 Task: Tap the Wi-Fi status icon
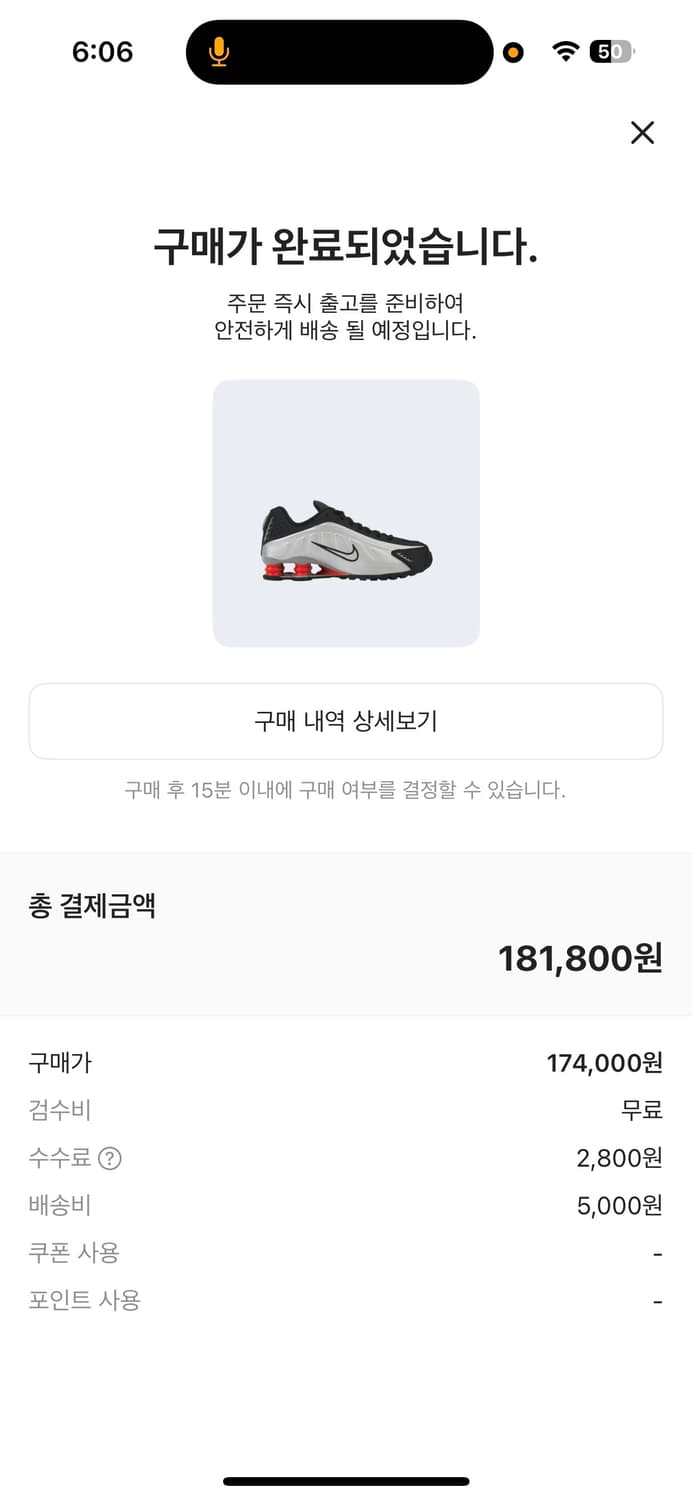[x=566, y=51]
